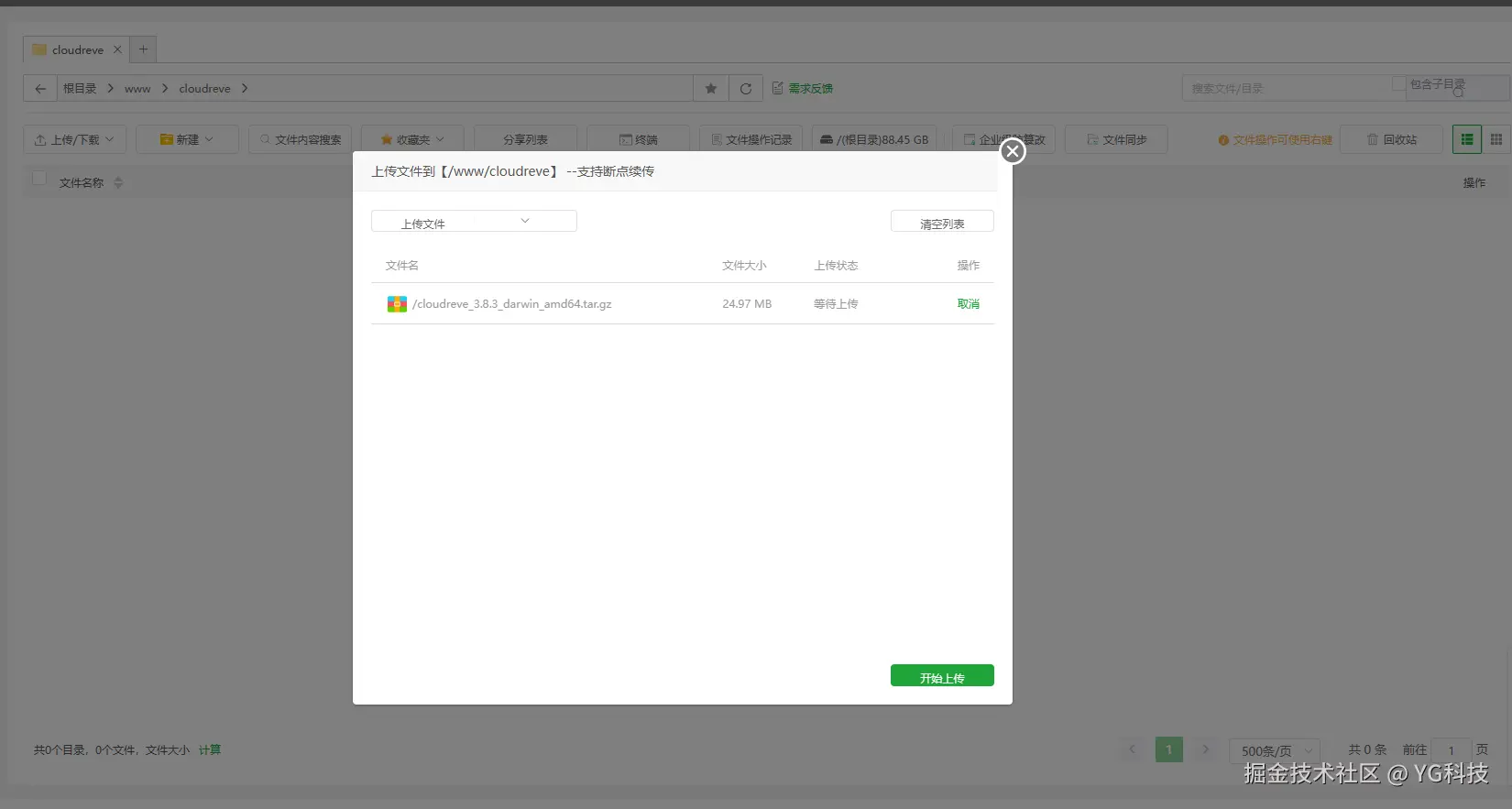Image resolution: width=1512 pixels, height=809 pixels.
Task: Open the 文件同步 file sync tool
Action: point(1116,139)
